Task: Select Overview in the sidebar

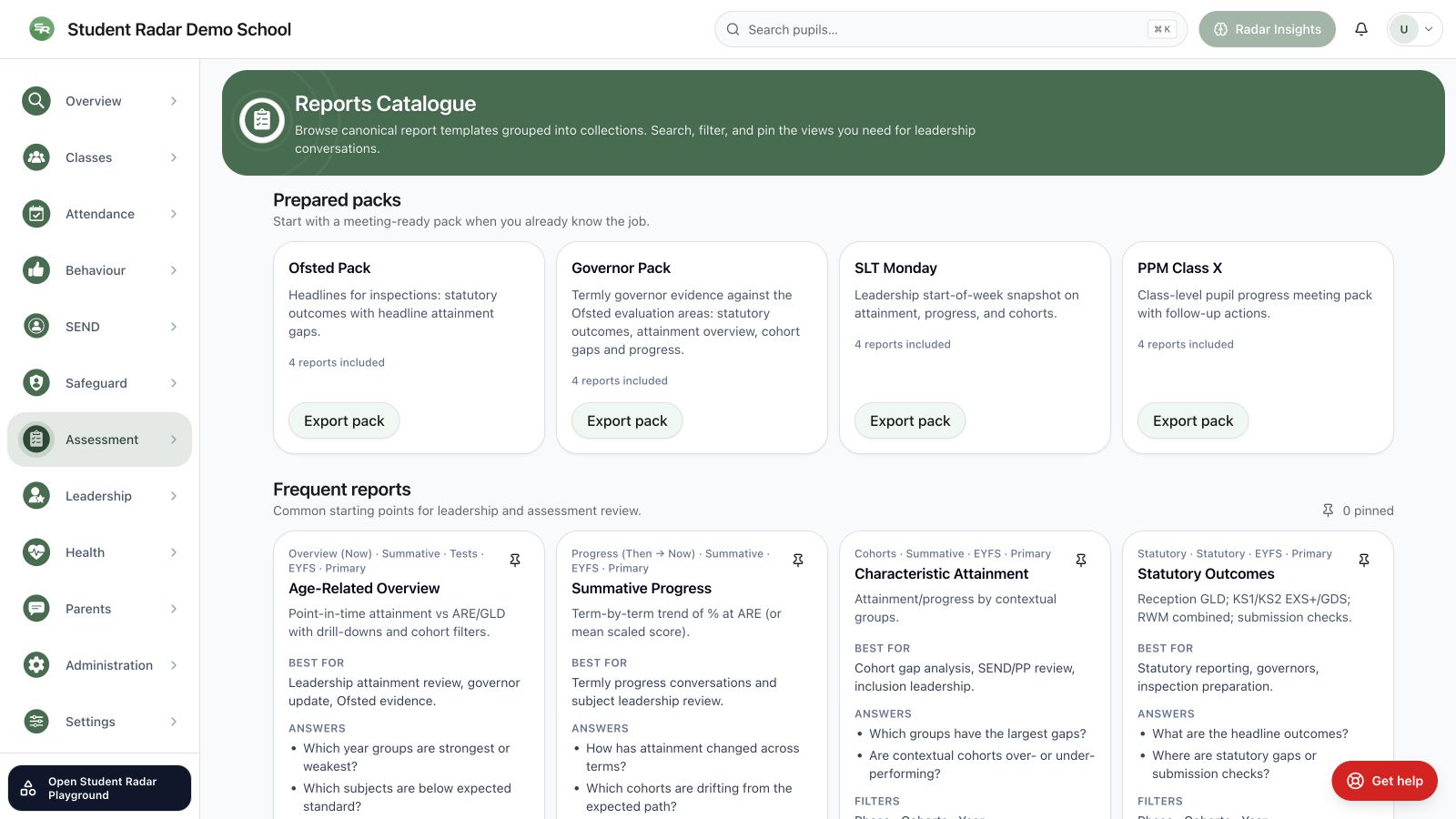Action: (100, 101)
